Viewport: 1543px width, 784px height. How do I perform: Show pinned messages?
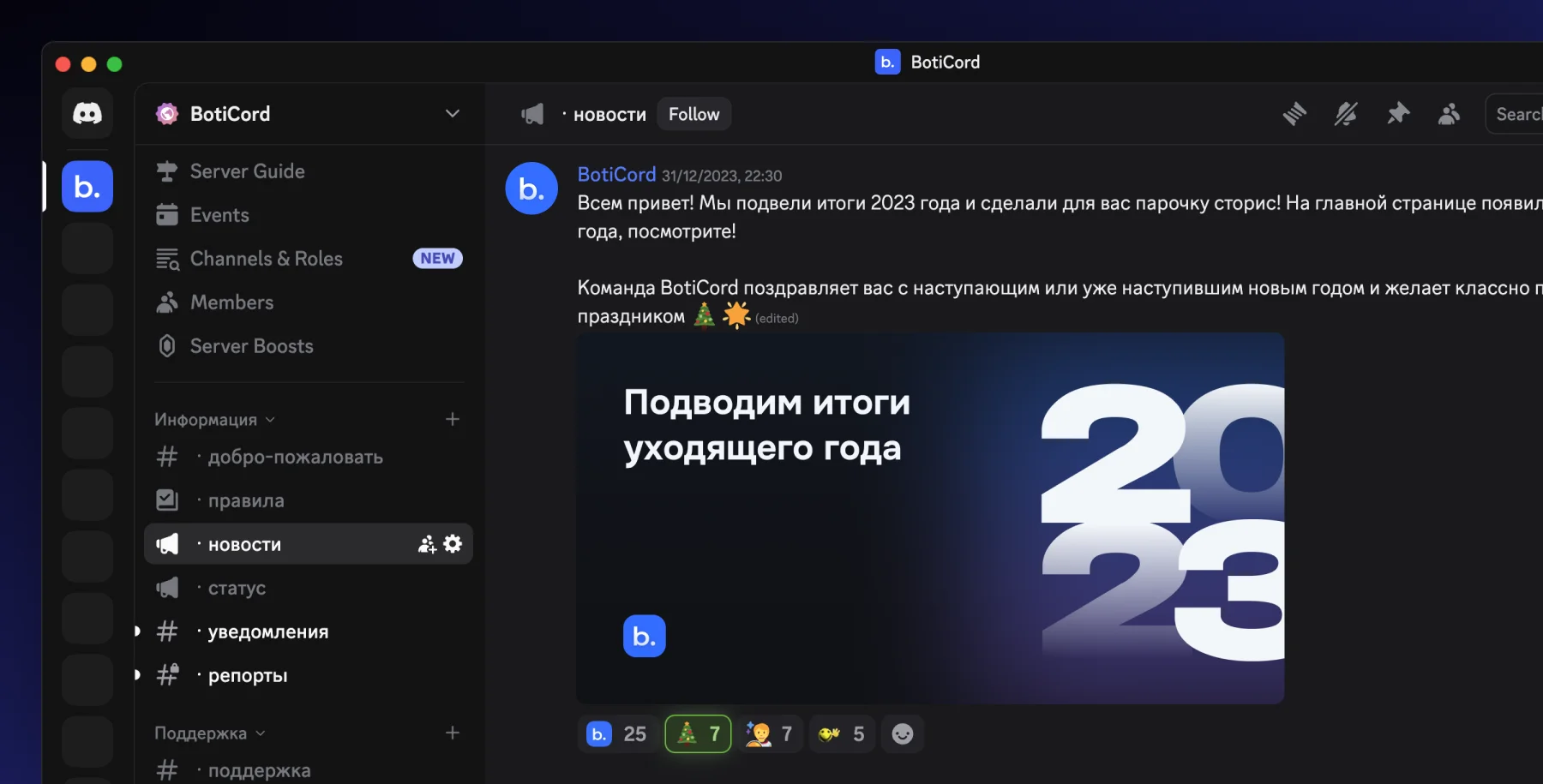(x=1398, y=114)
